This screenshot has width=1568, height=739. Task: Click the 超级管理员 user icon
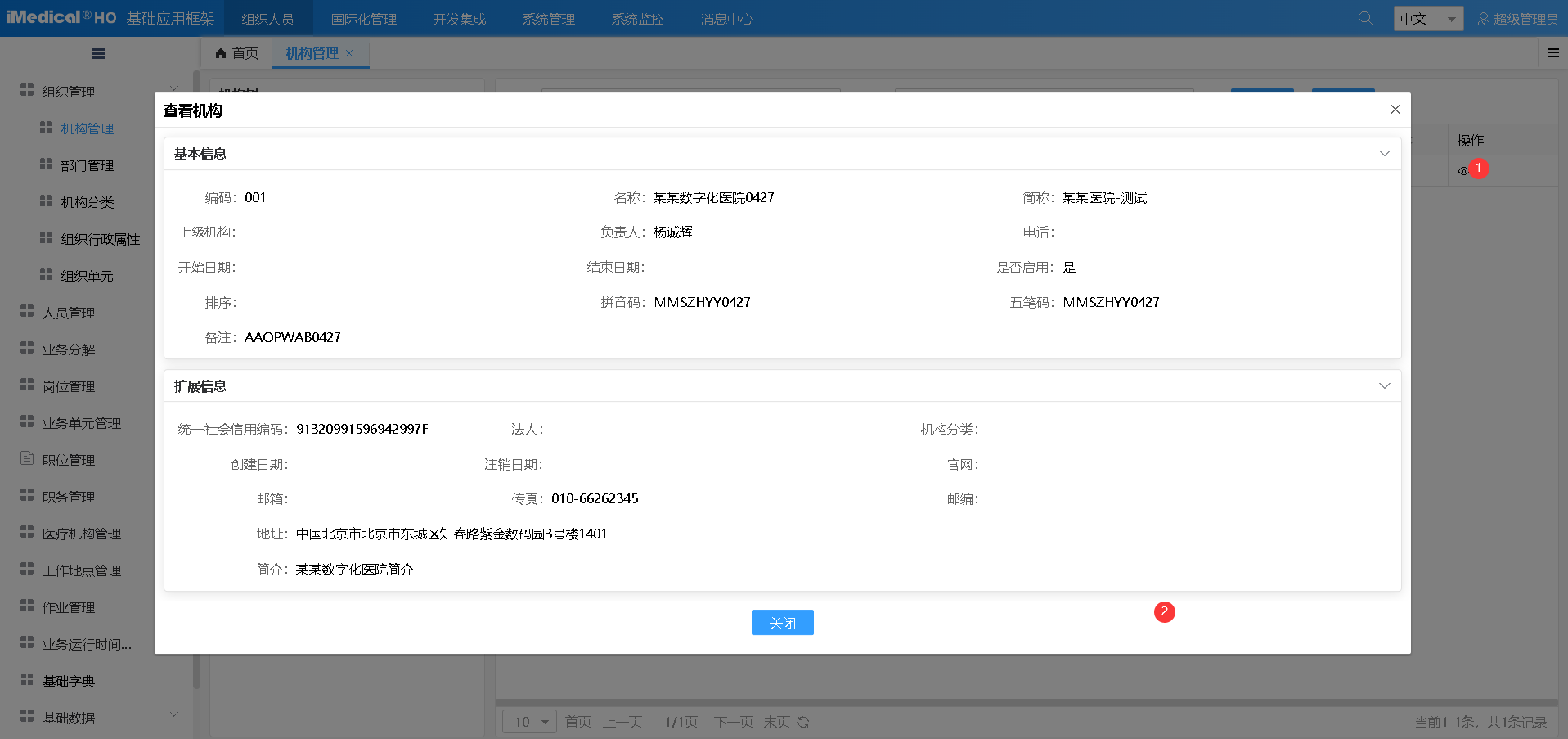coord(1483,19)
